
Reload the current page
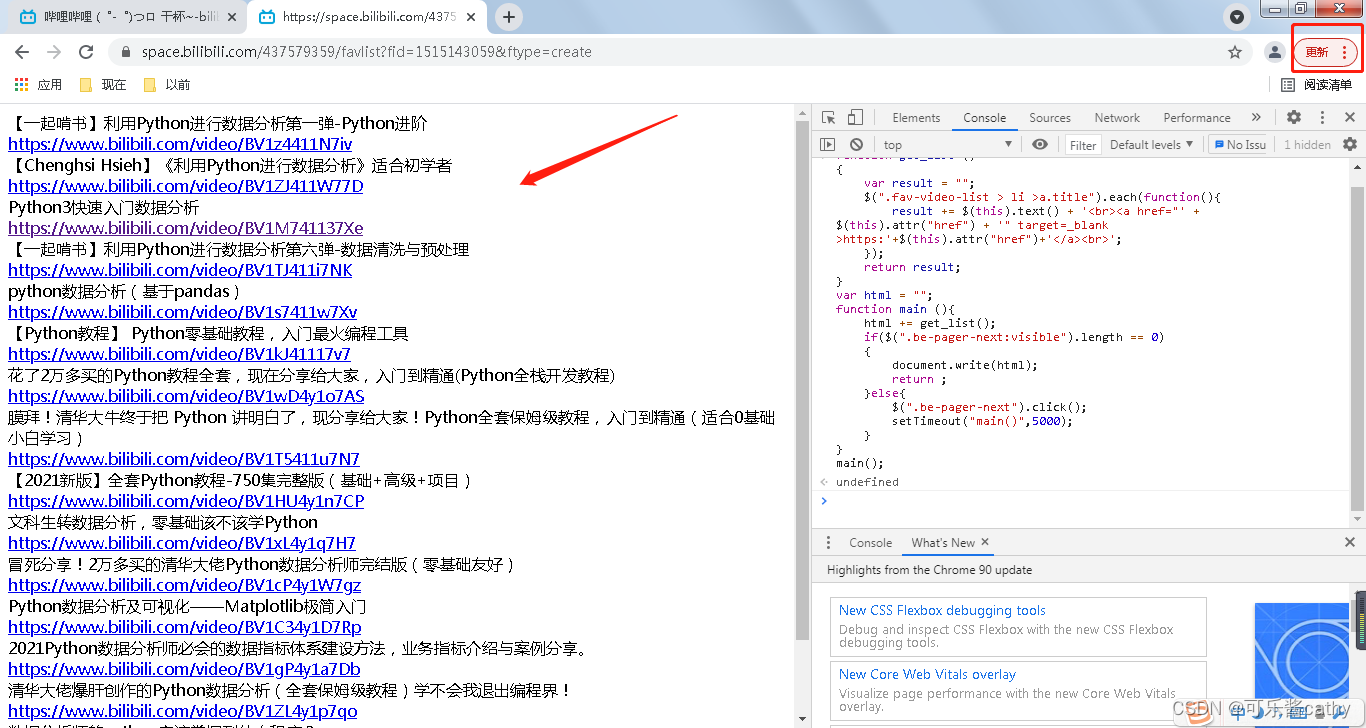(86, 52)
